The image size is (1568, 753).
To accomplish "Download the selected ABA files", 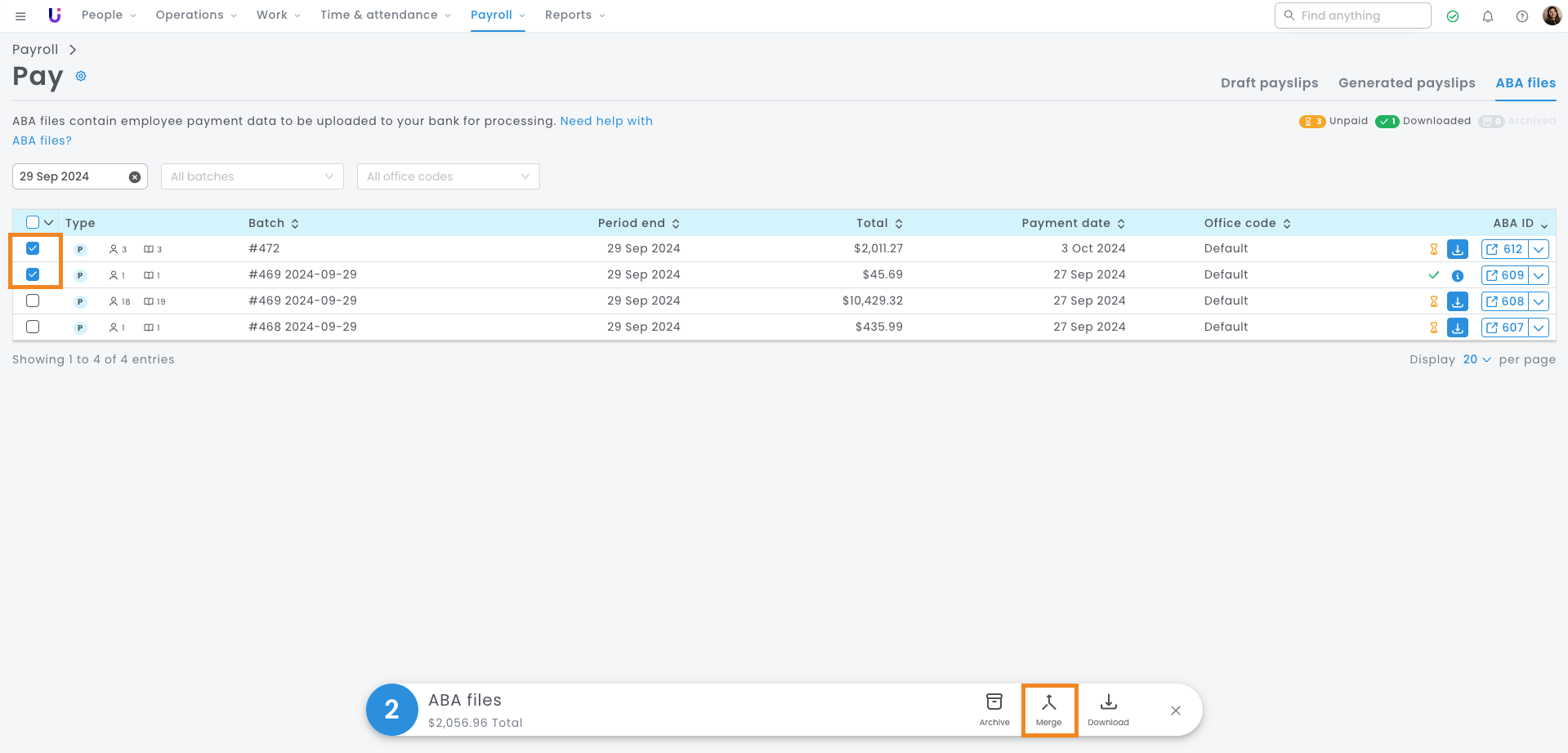I will [1108, 709].
